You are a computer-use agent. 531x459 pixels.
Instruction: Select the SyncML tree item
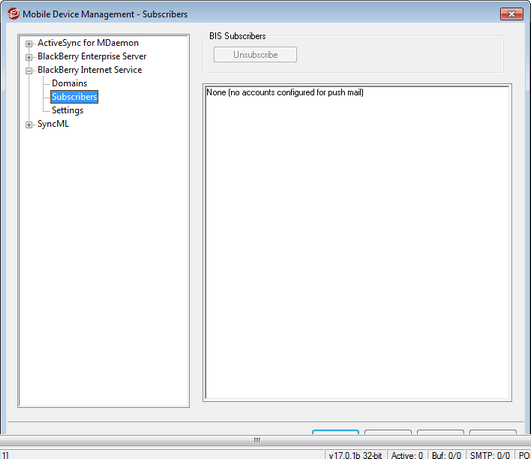pos(53,124)
